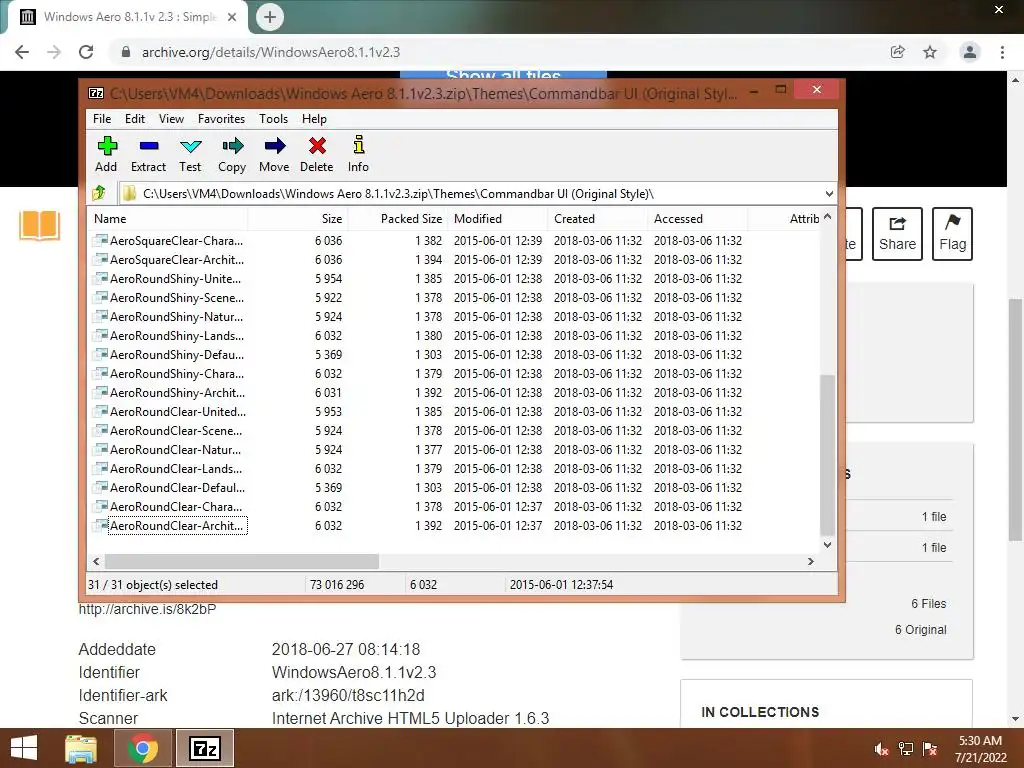Click the Add toolbar icon in 7-Zip
This screenshot has width=1024, height=768.
coord(106,154)
